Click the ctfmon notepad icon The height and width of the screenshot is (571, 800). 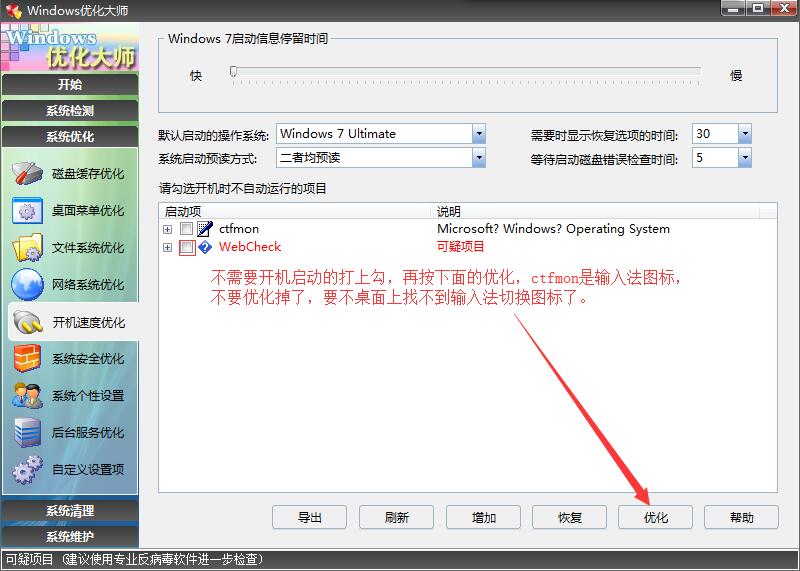point(205,229)
